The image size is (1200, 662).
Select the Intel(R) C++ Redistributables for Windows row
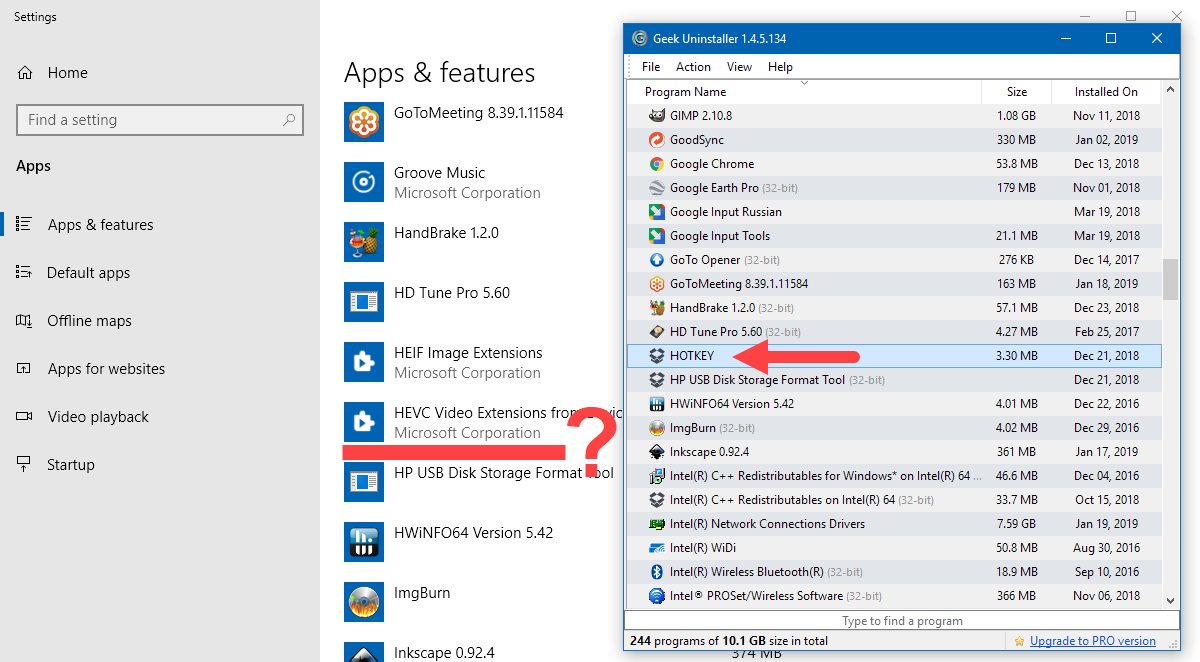coord(894,476)
